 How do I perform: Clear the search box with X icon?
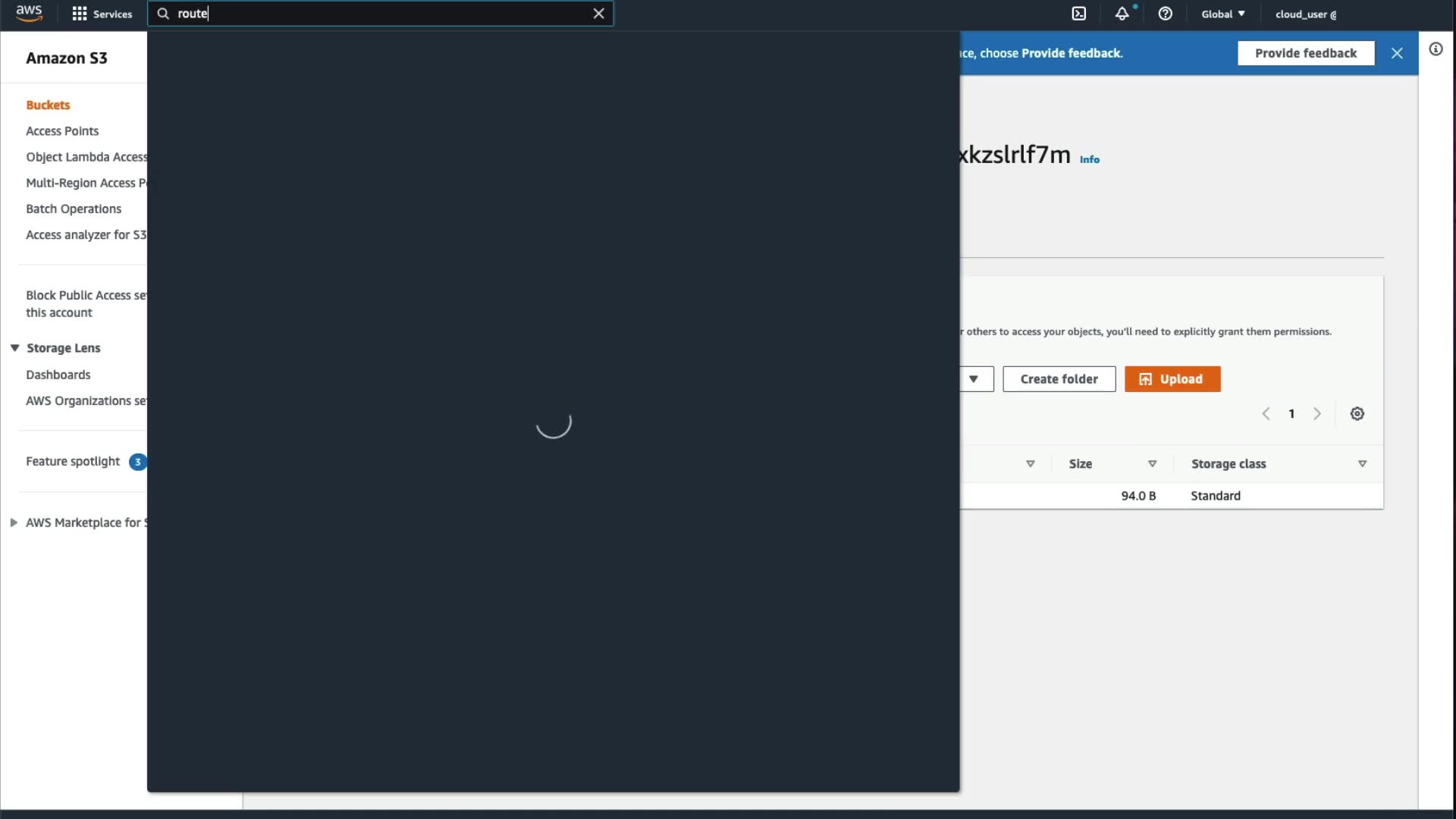point(598,14)
